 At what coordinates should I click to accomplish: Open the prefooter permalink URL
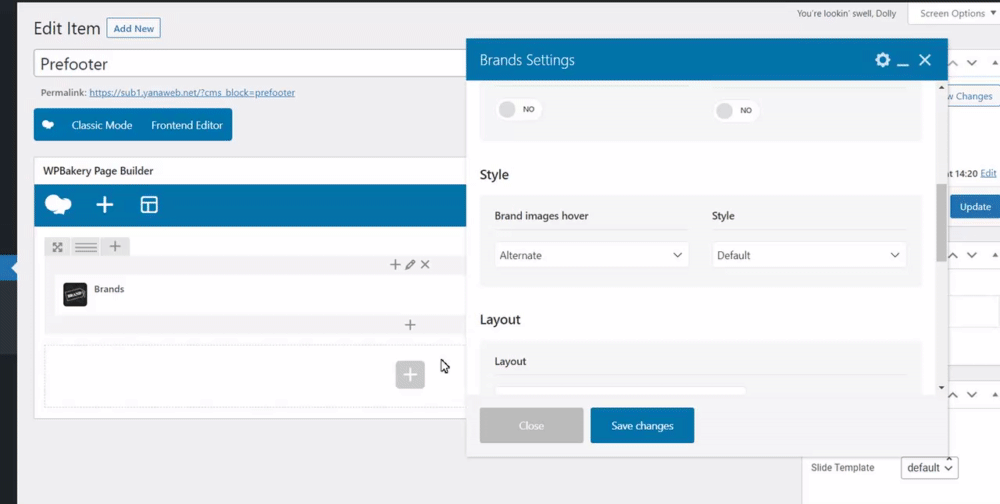(x=192, y=93)
